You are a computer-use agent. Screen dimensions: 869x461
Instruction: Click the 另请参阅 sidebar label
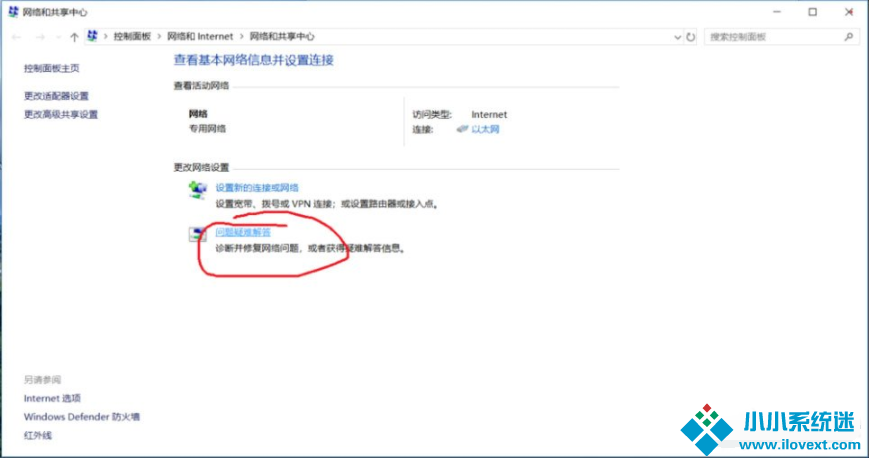(x=42, y=380)
